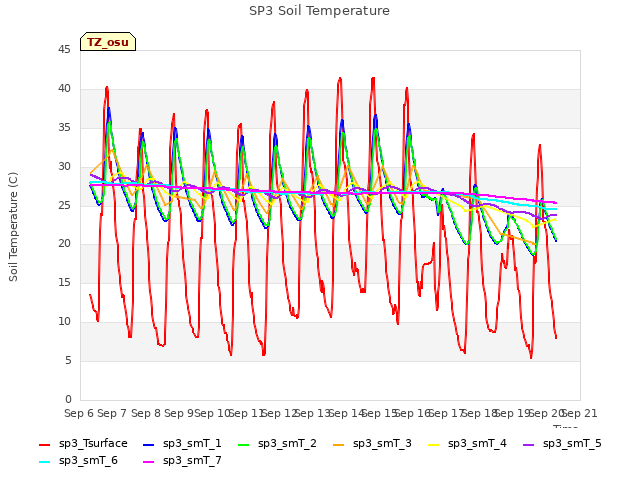
Task: Toggle the sp3_Tsurface legend entry
Action: coord(83,443)
